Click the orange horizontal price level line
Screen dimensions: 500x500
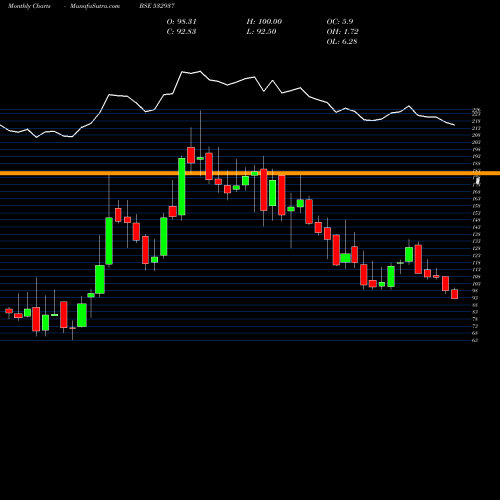pyautogui.click(x=250, y=173)
